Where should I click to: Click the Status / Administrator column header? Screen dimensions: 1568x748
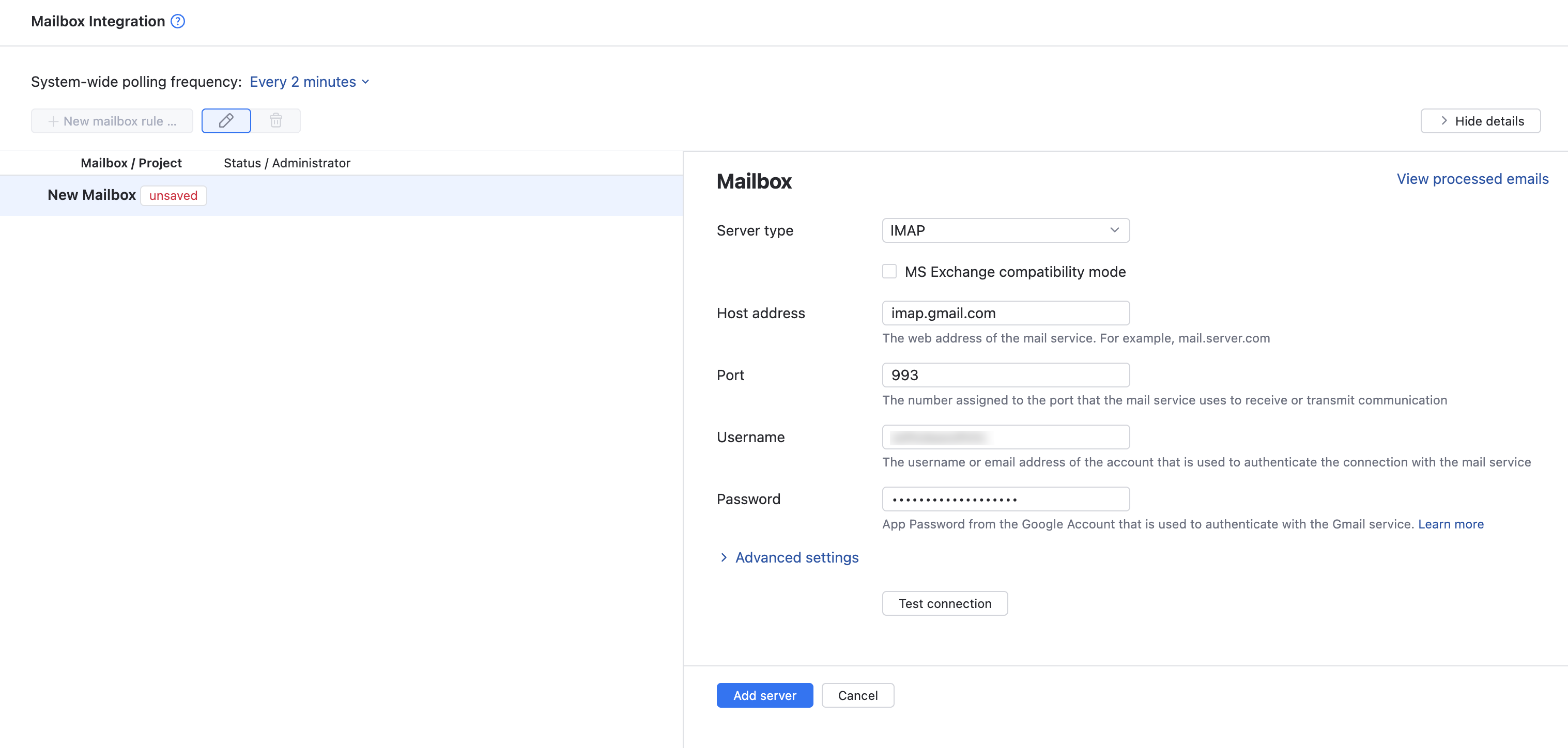click(286, 163)
